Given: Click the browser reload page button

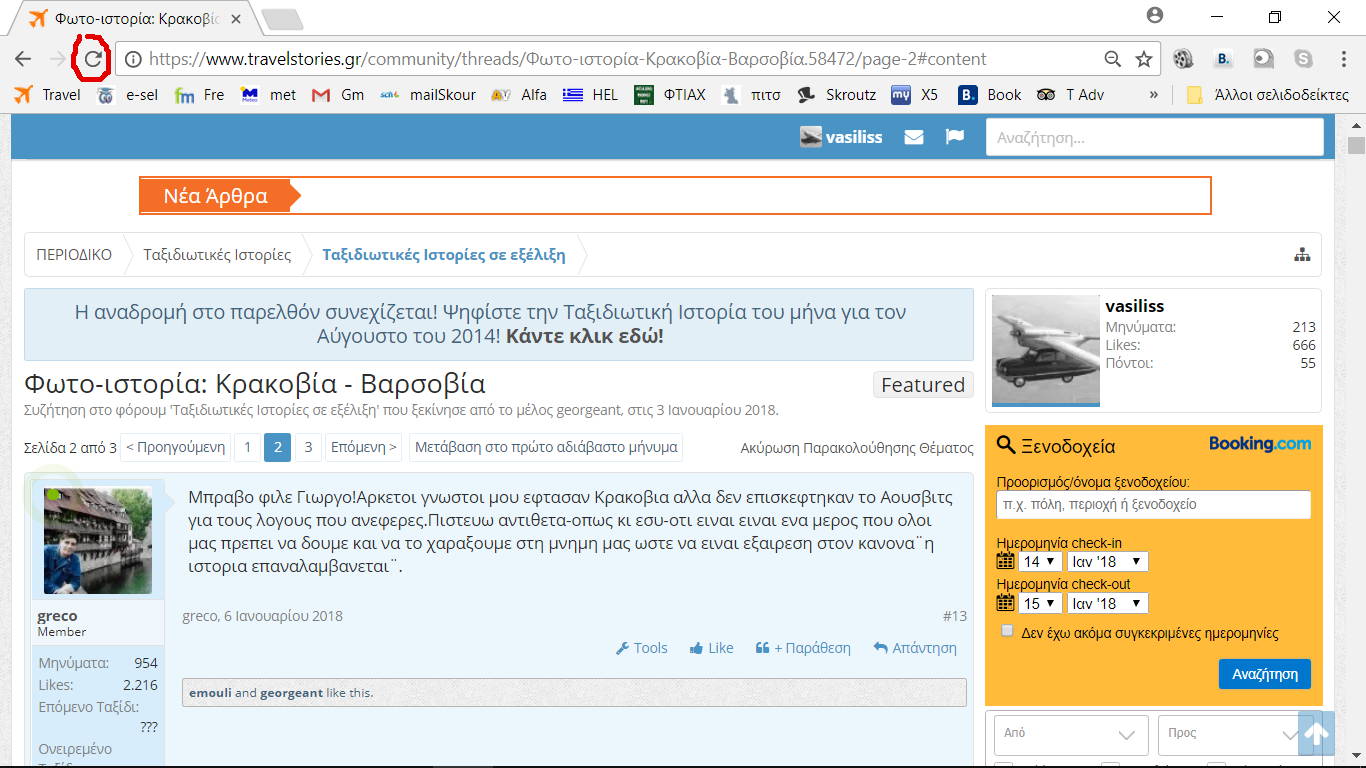Looking at the screenshot, I should click(x=92, y=59).
